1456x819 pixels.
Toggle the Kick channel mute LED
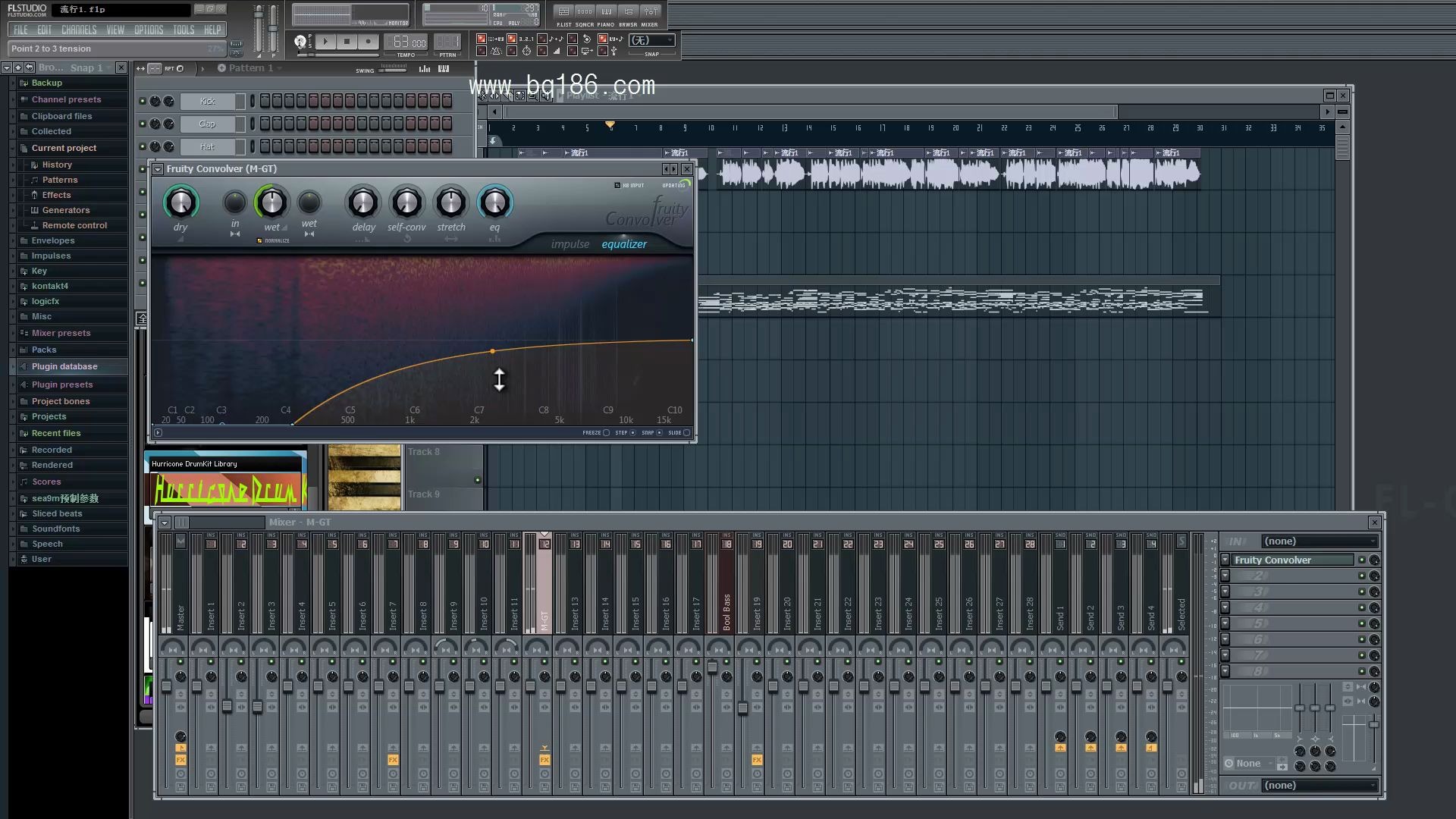click(x=142, y=101)
